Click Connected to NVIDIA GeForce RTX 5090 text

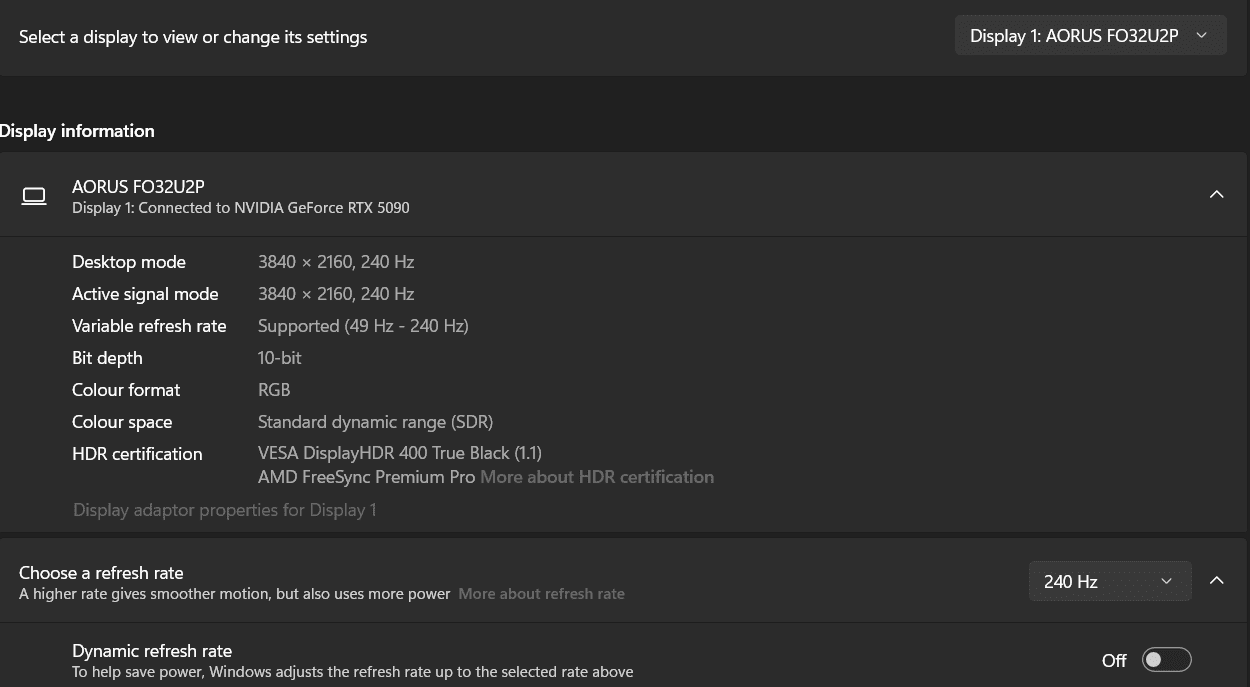(274, 208)
